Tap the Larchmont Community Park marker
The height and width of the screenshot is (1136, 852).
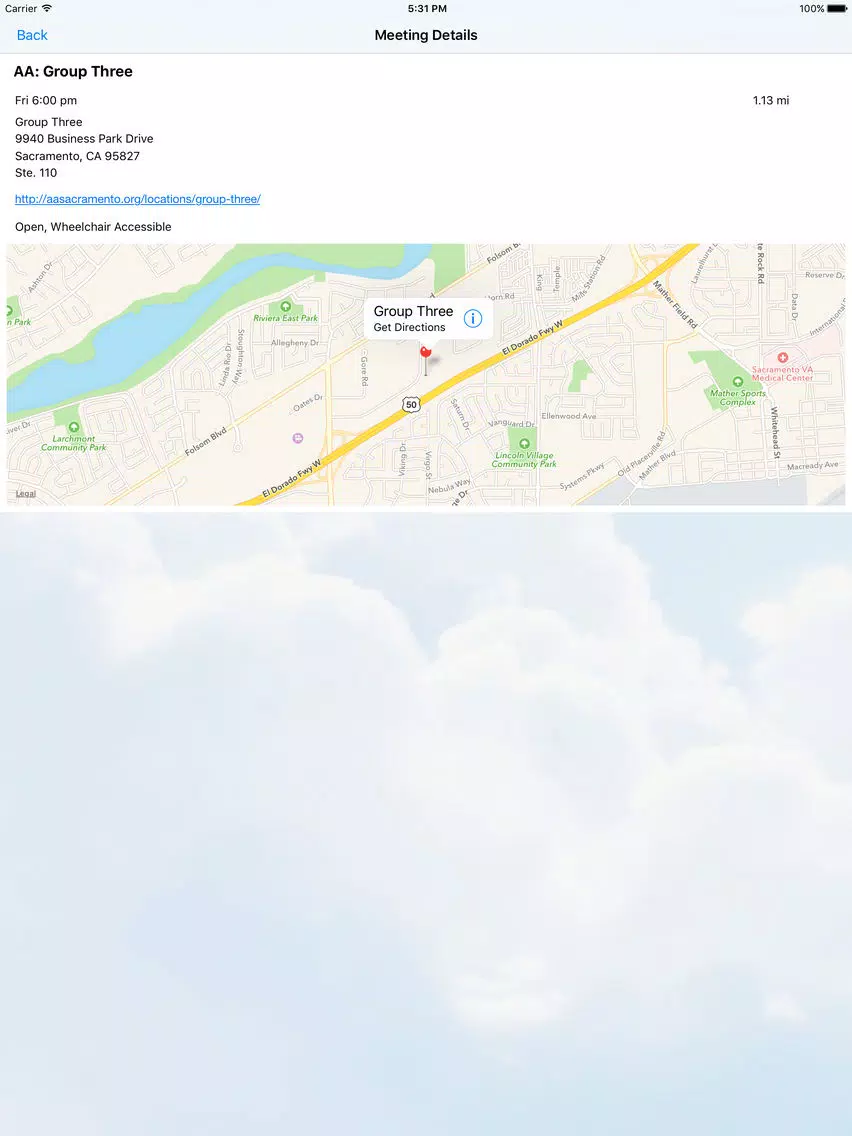(73, 427)
